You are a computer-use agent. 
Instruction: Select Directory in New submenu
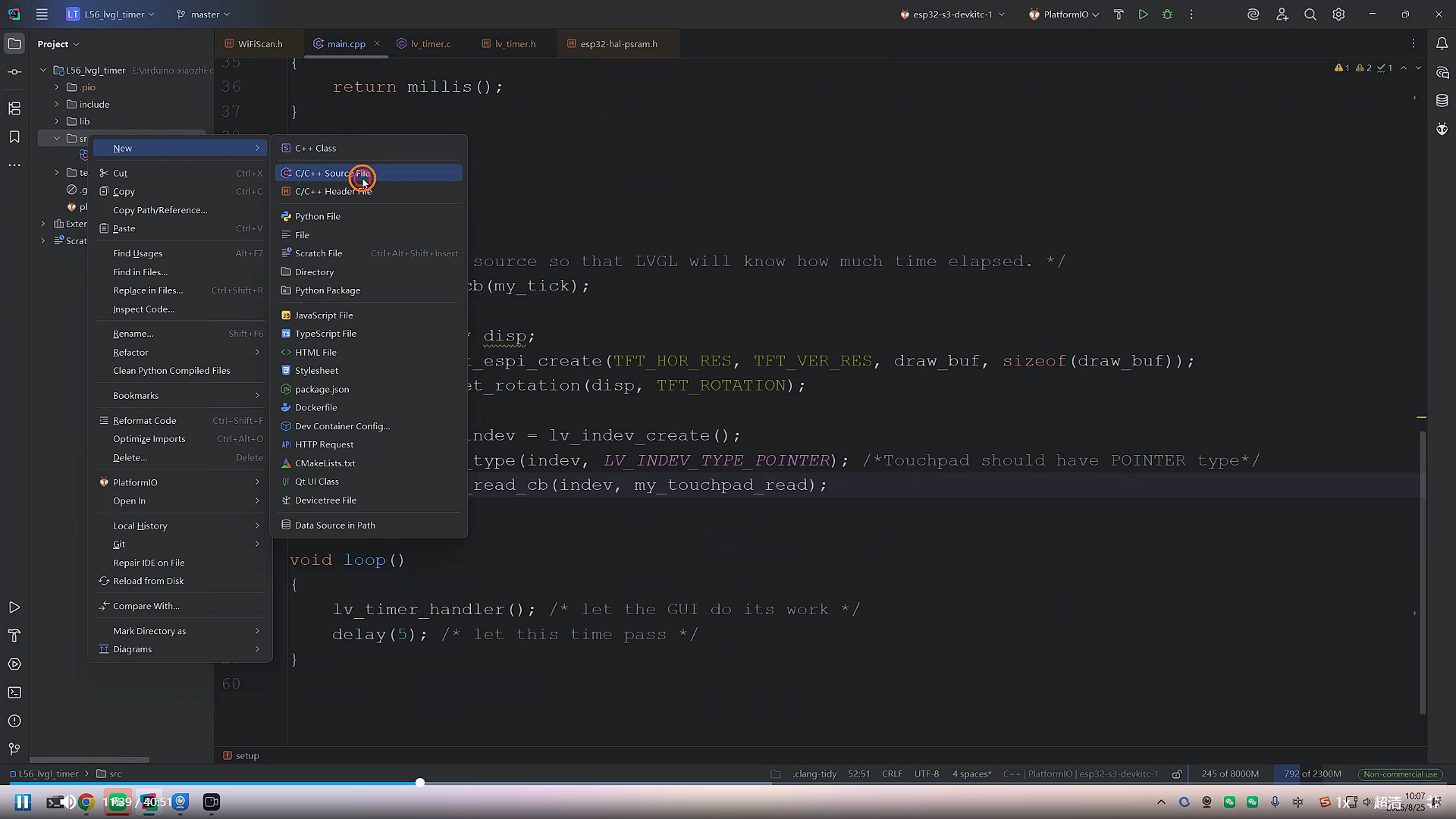tap(369, 272)
